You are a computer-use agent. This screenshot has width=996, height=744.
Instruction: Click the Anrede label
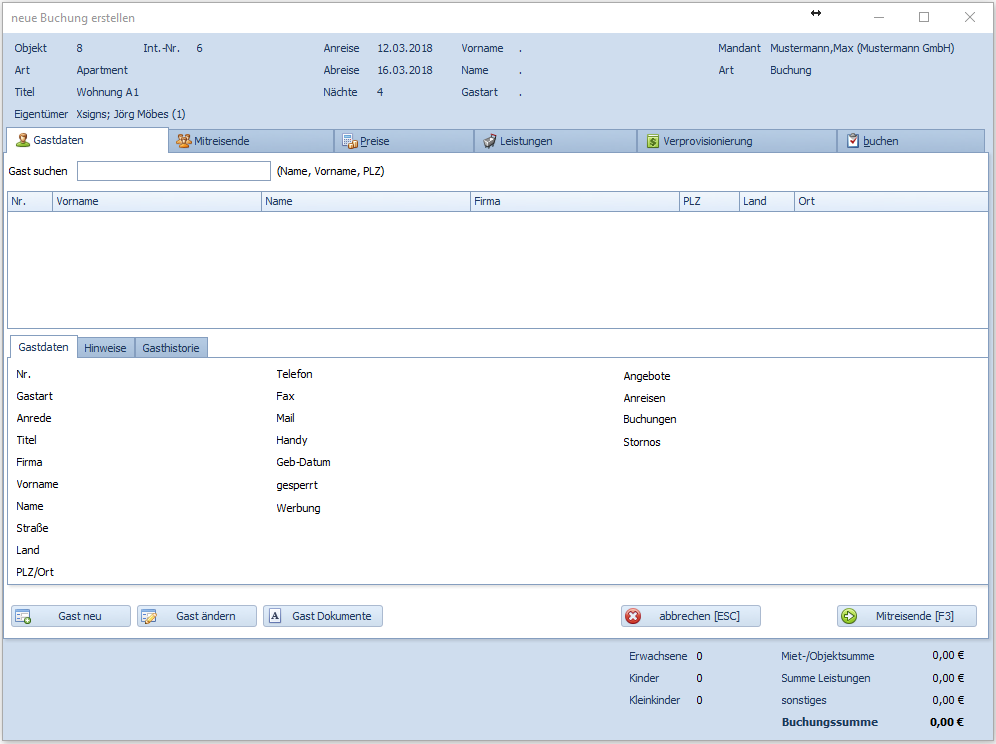pyautogui.click(x=34, y=418)
